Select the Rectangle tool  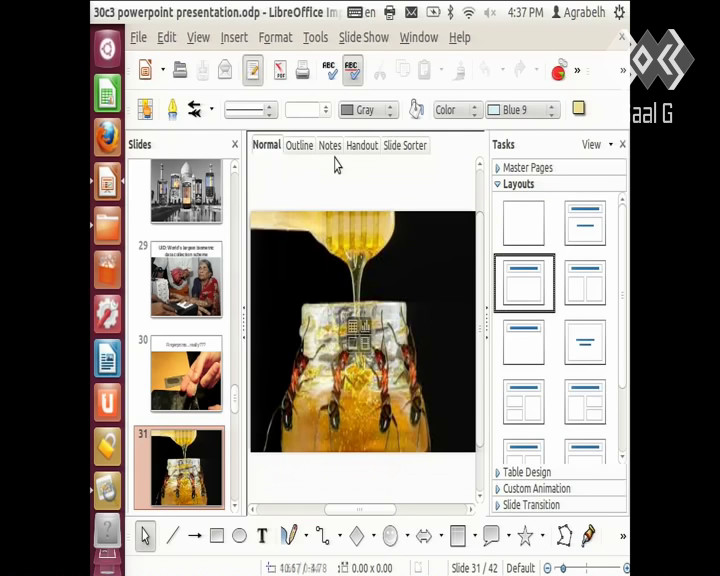pos(217,536)
